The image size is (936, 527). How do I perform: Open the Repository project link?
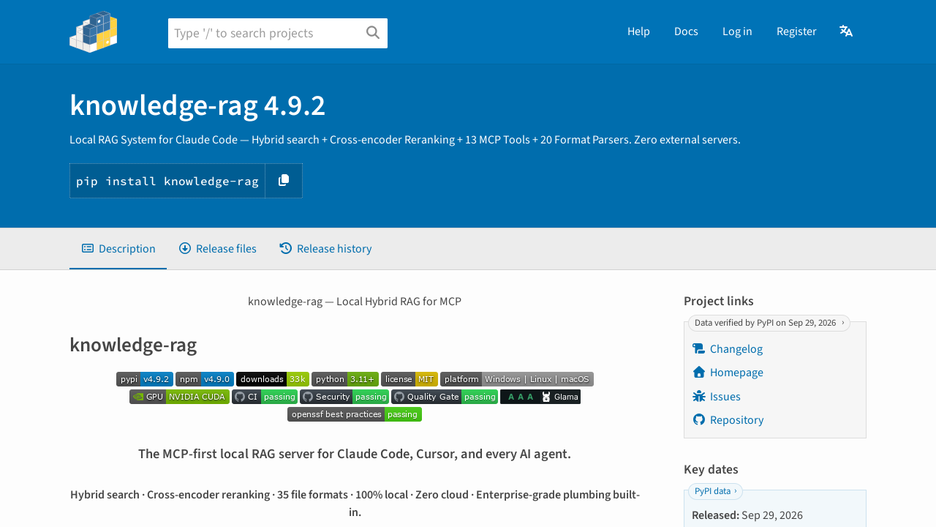tap(737, 420)
